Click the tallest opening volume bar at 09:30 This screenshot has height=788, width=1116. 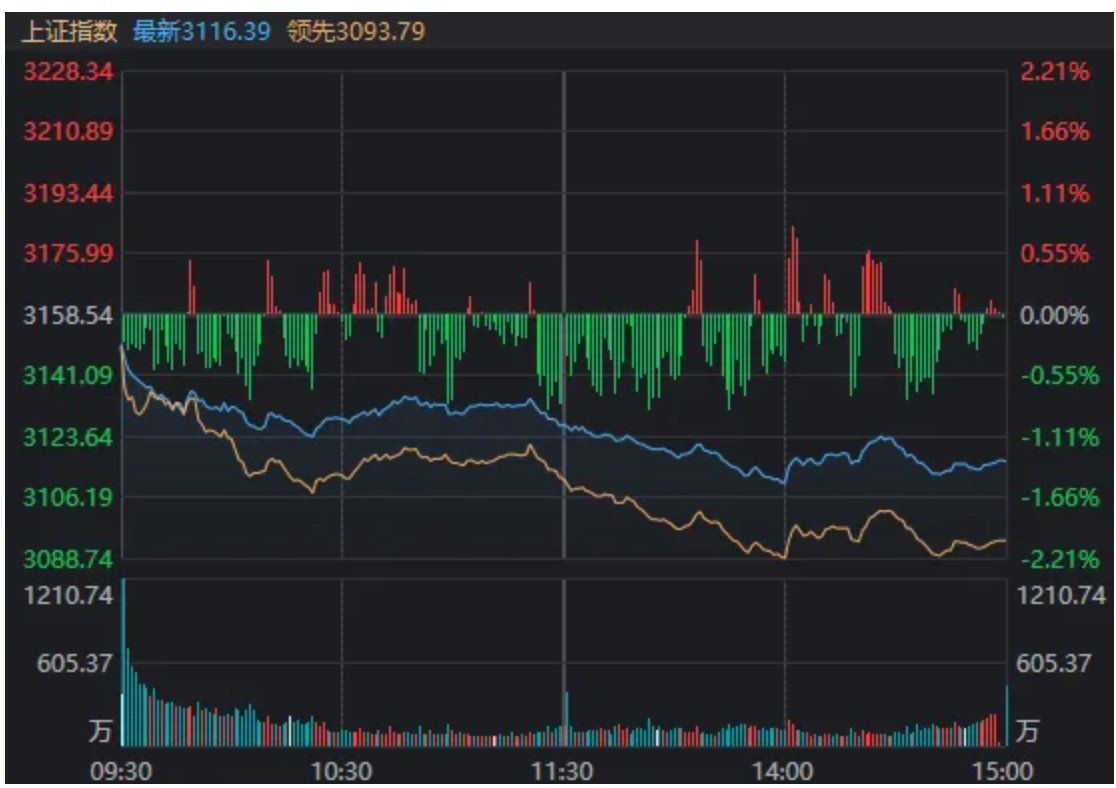(x=123, y=662)
